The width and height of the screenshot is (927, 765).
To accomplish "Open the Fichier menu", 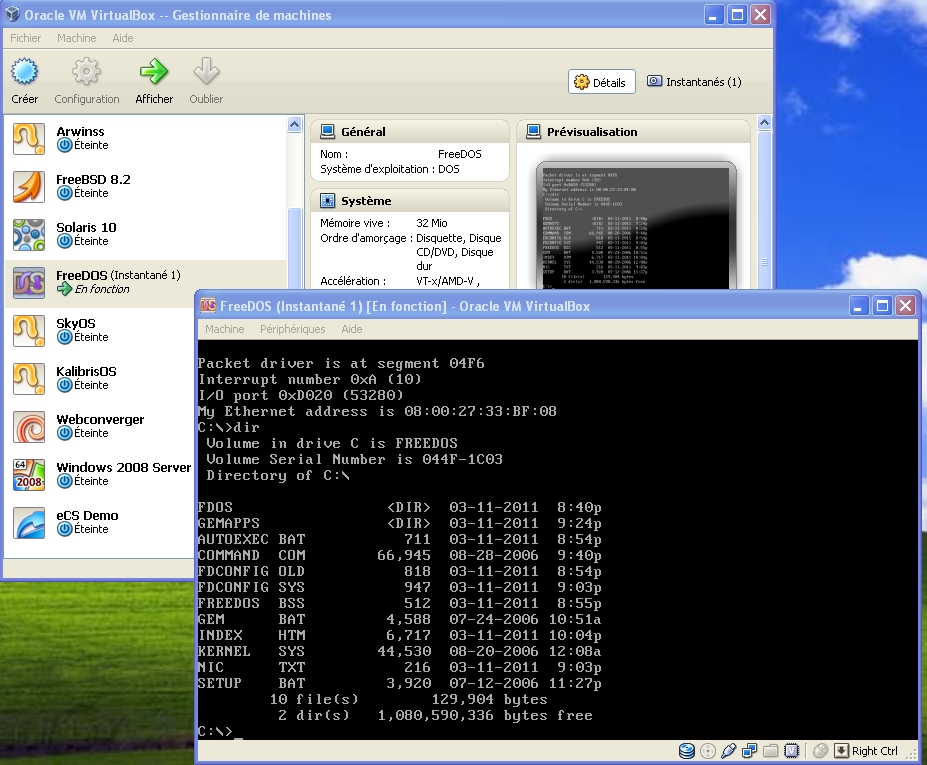I will click(26, 38).
